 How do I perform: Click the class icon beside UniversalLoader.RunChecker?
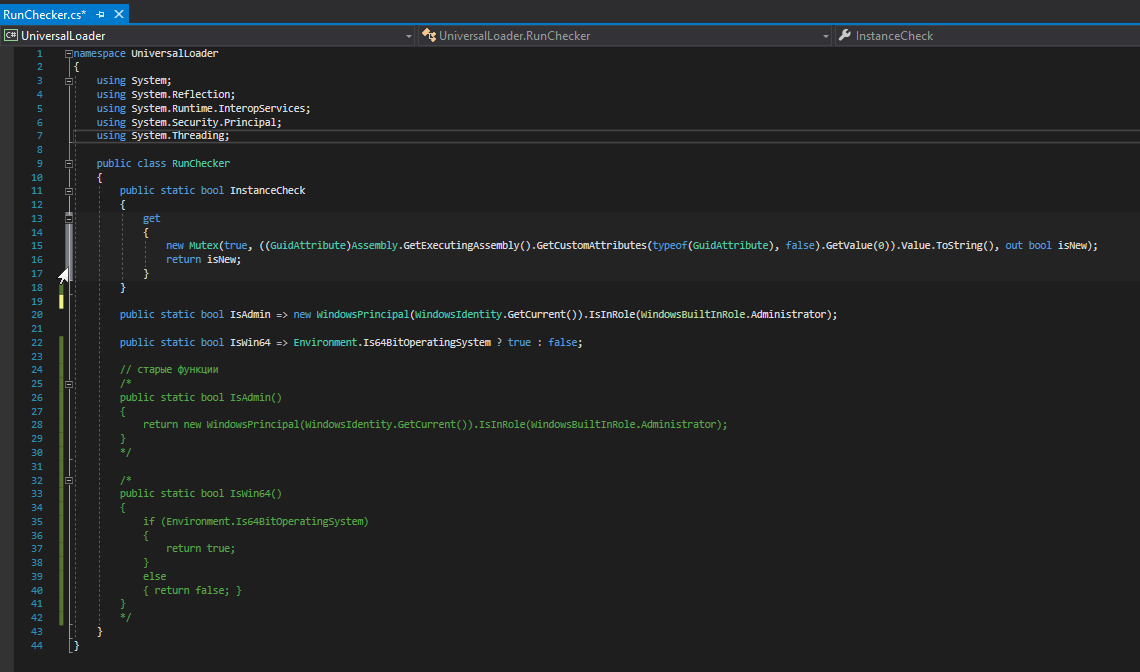(x=428, y=36)
